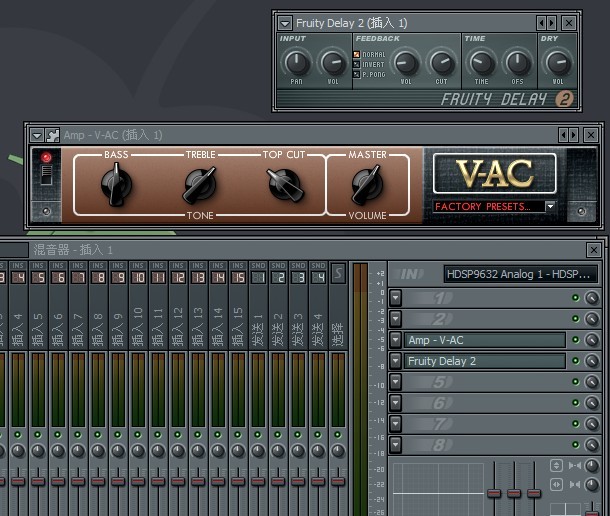The width and height of the screenshot is (610, 516).
Task: Enable INVERT feedback mode
Action: (357, 64)
